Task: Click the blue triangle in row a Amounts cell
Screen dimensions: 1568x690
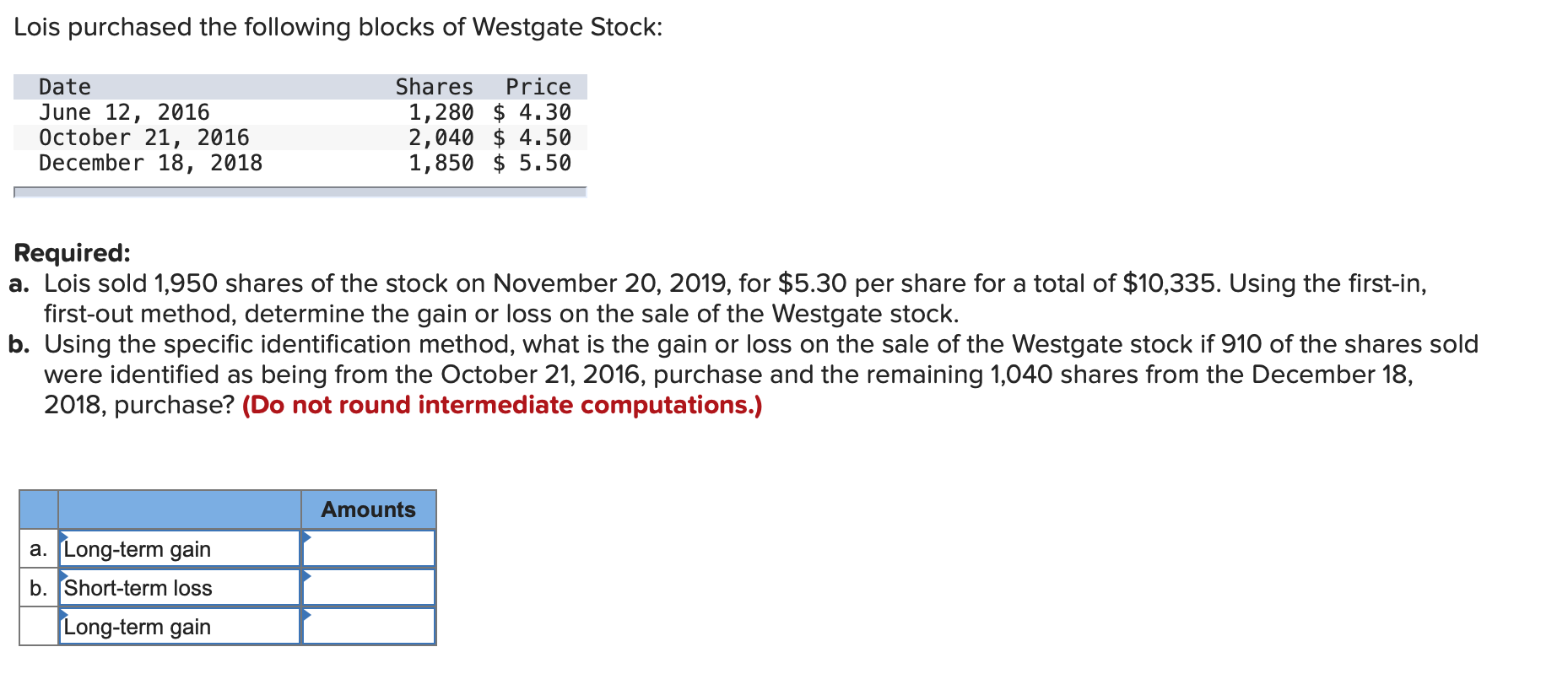Action: click(307, 536)
